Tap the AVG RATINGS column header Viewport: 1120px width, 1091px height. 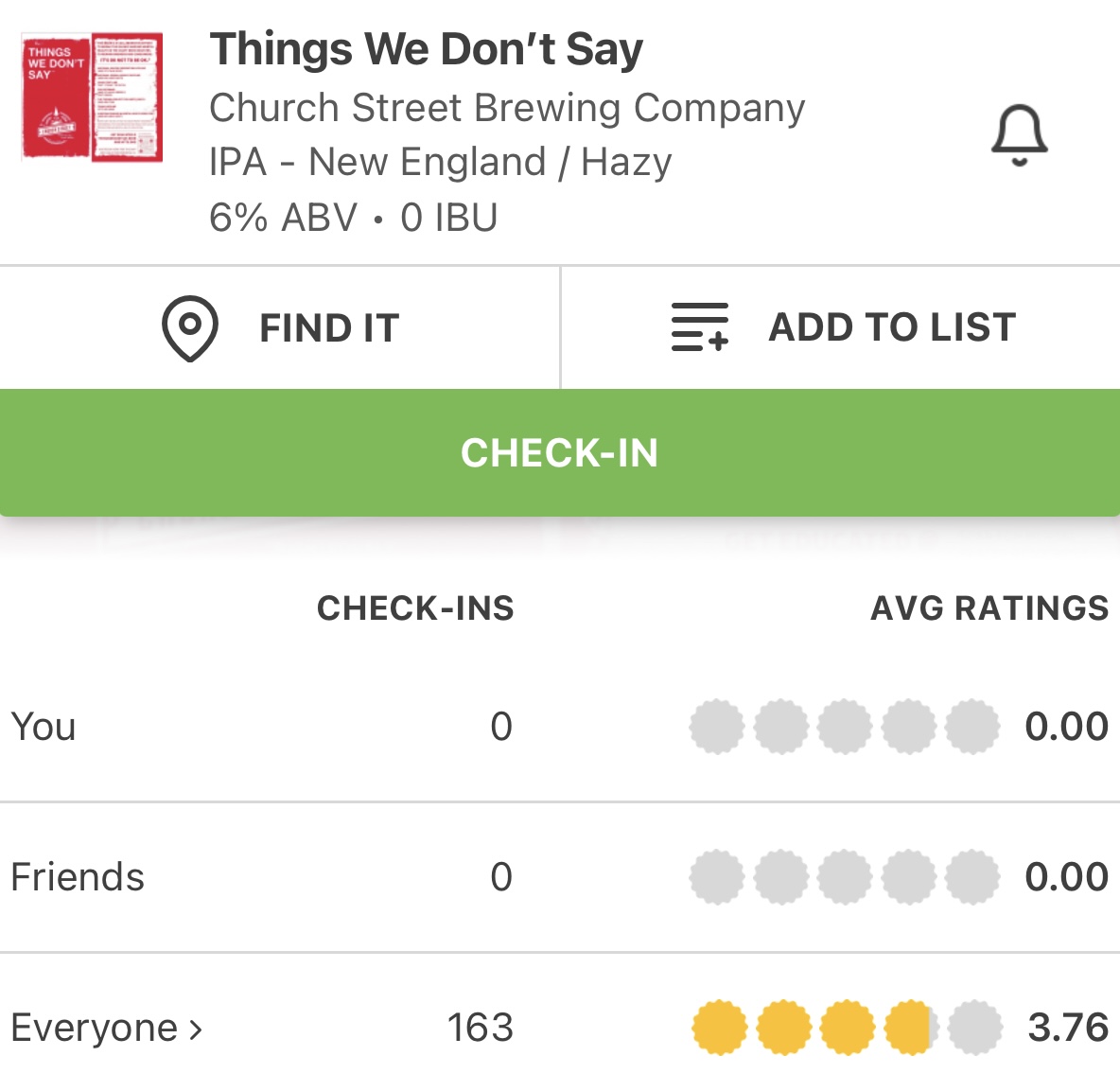tap(989, 608)
